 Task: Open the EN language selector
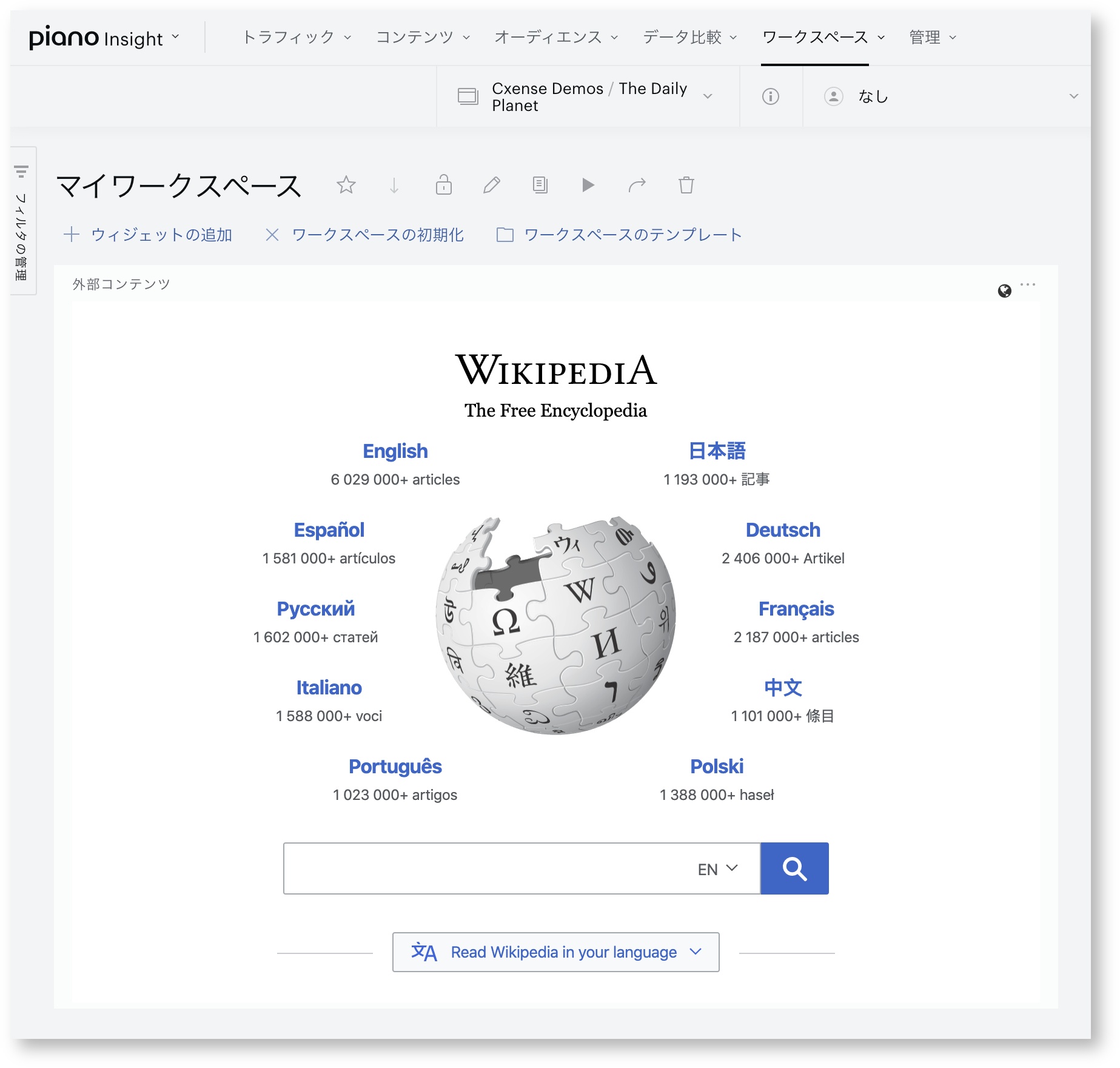[x=718, y=869]
